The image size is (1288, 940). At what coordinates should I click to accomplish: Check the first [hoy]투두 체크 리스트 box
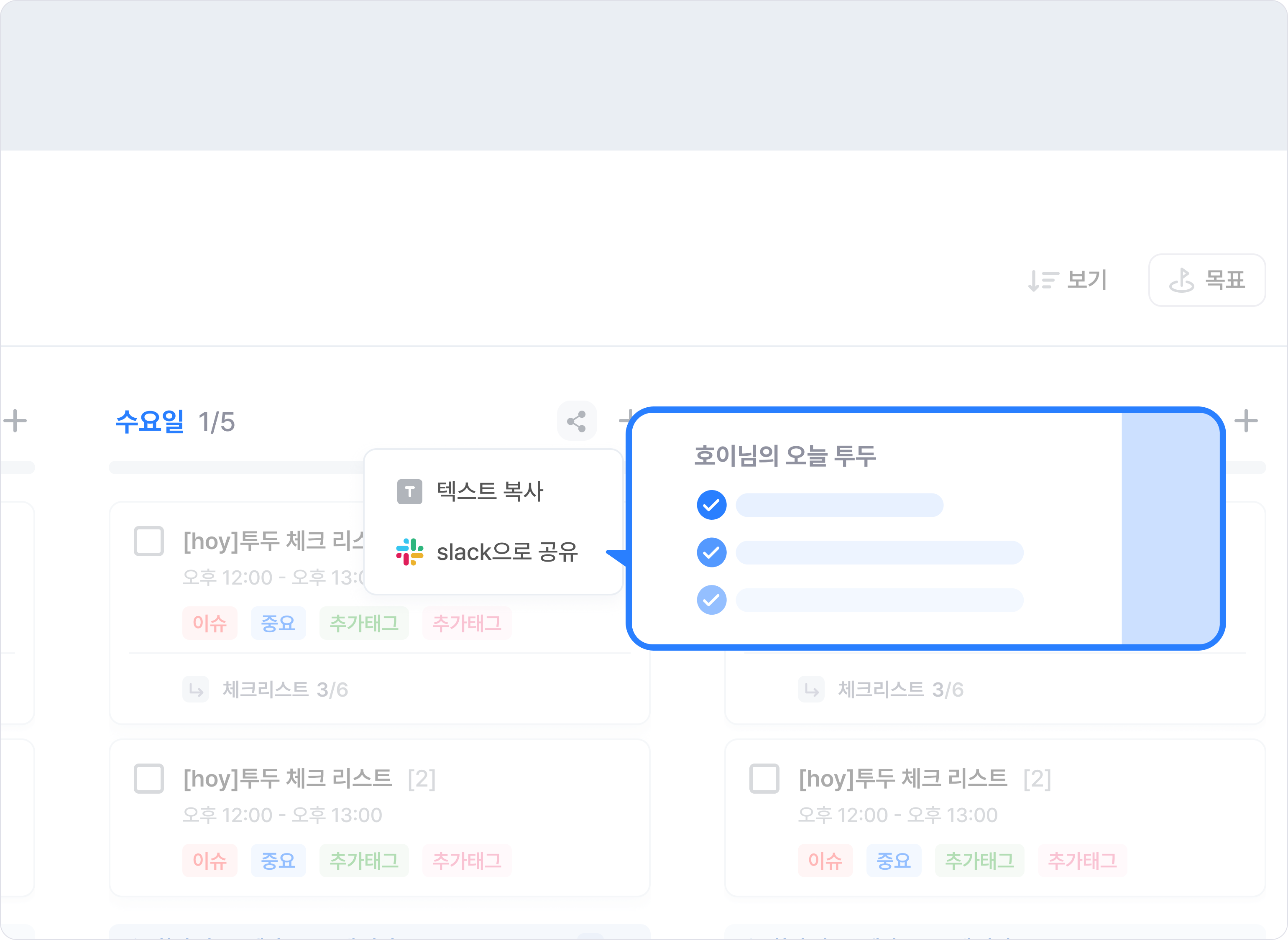click(x=149, y=541)
